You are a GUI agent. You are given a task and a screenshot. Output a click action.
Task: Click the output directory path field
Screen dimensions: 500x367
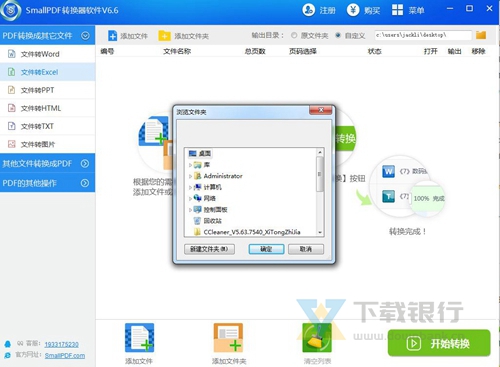click(423, 35)
